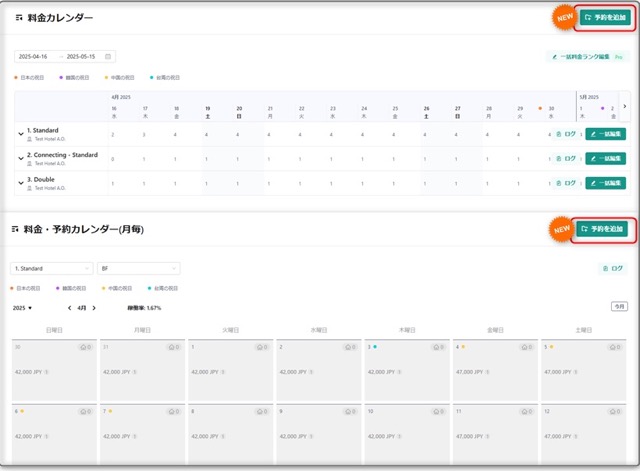
Task: Open the BF plan dropdown
Action: click(139, 269)
